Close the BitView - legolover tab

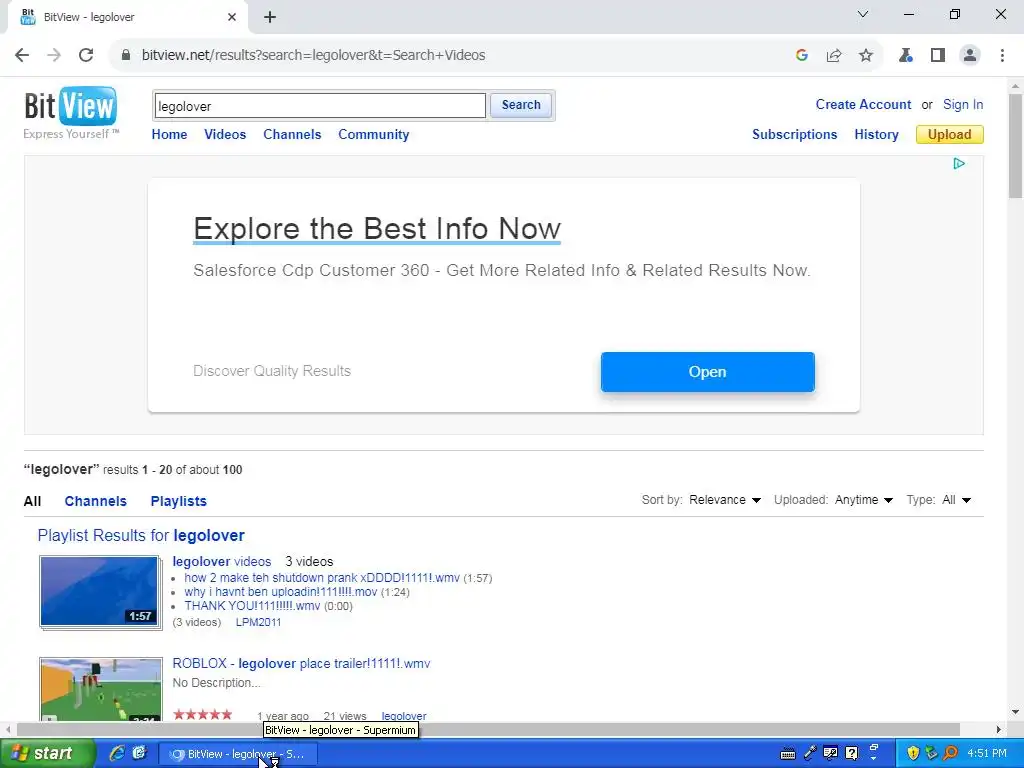232,18
